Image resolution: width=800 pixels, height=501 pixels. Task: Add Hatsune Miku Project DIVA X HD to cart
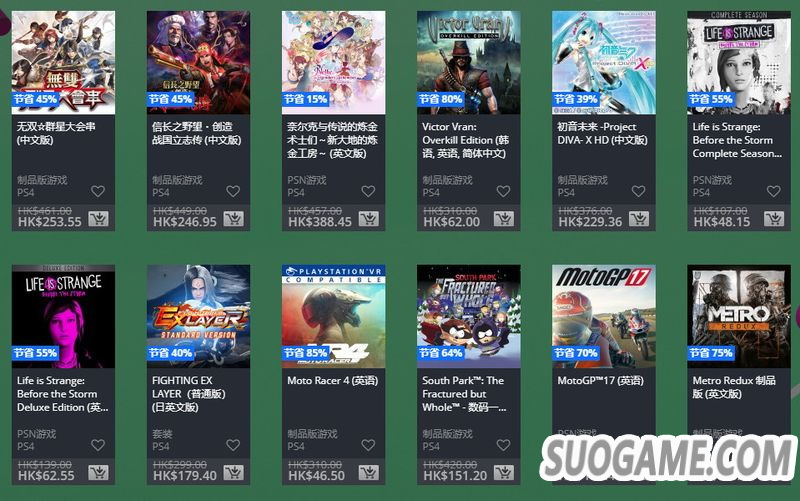[639, 219]
